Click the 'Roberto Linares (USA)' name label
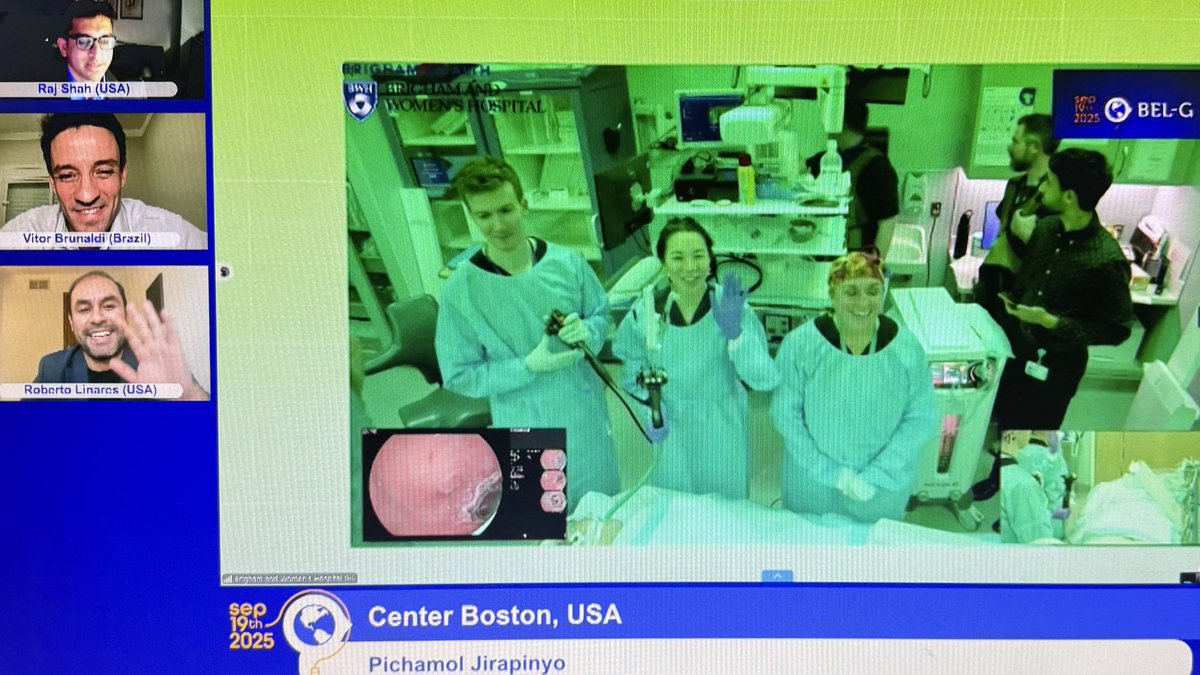This screenshot has width=1200, height=675. click(91, 390)
